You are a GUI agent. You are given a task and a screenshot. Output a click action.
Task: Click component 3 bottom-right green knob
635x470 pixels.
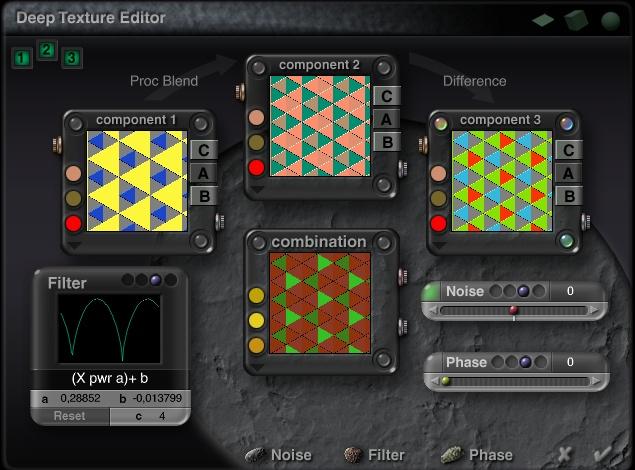click(x=567, y=240)
